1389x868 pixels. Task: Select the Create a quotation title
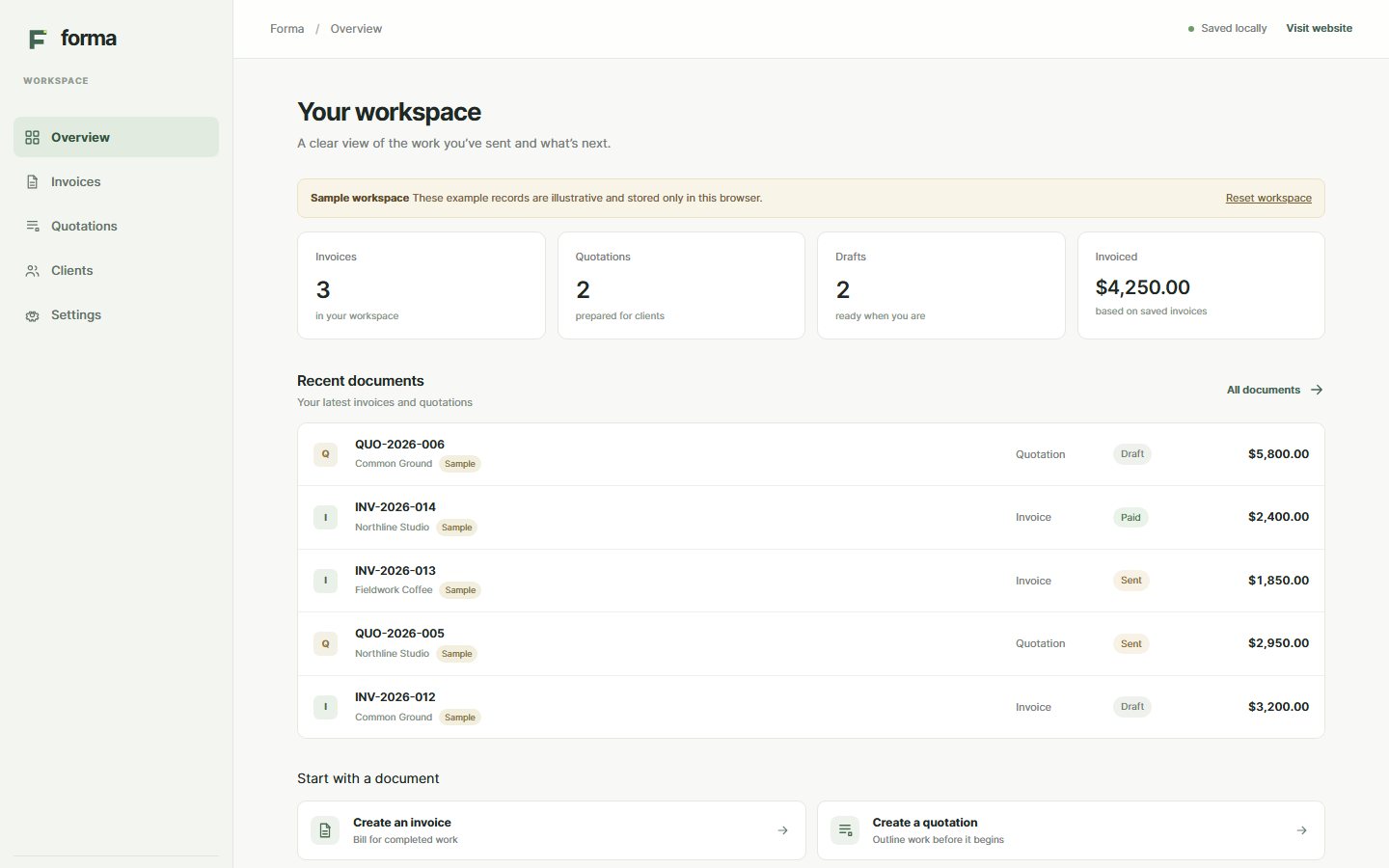925,823
